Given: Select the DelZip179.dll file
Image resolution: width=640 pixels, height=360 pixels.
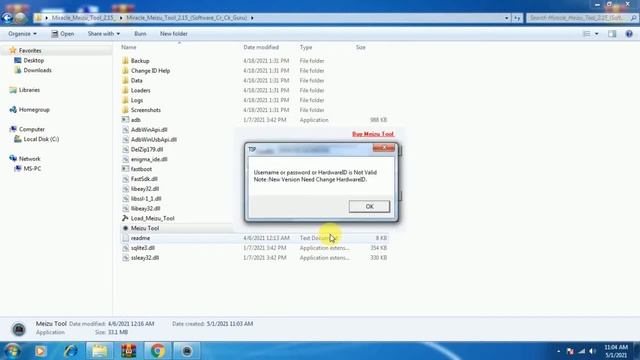Looking at the screenshot, I should pyautogui.click(x=147, y=149).
